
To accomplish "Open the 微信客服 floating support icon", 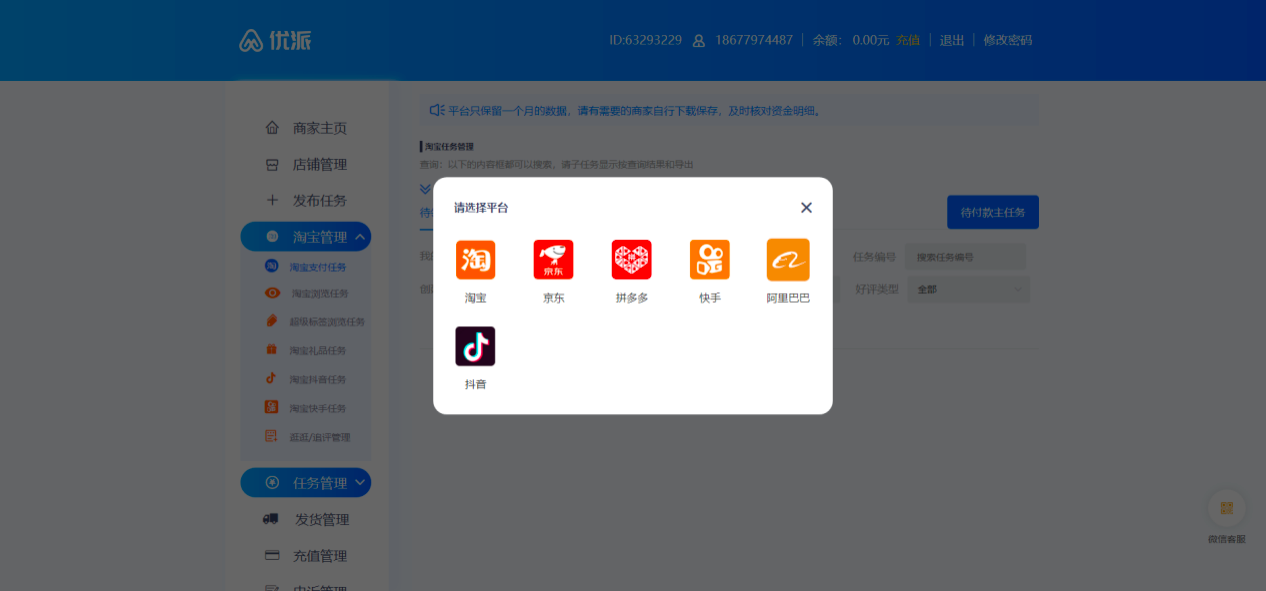I will pos(1226,509).
